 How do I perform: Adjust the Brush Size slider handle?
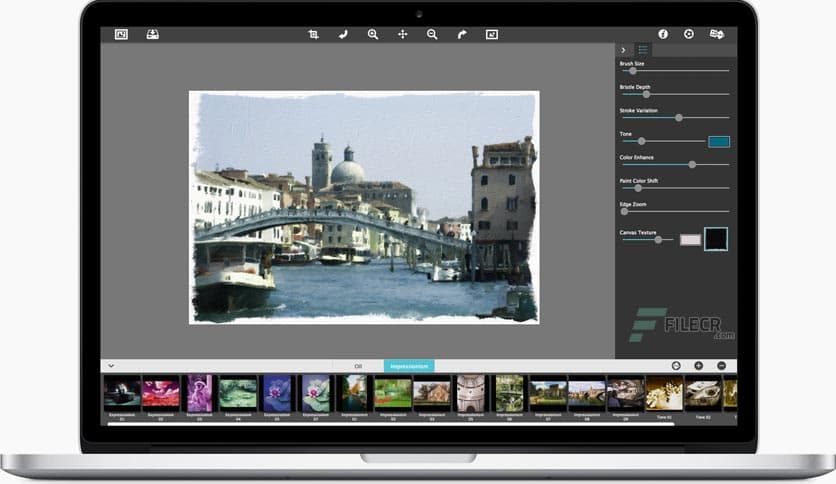click(x=633, y=71)
